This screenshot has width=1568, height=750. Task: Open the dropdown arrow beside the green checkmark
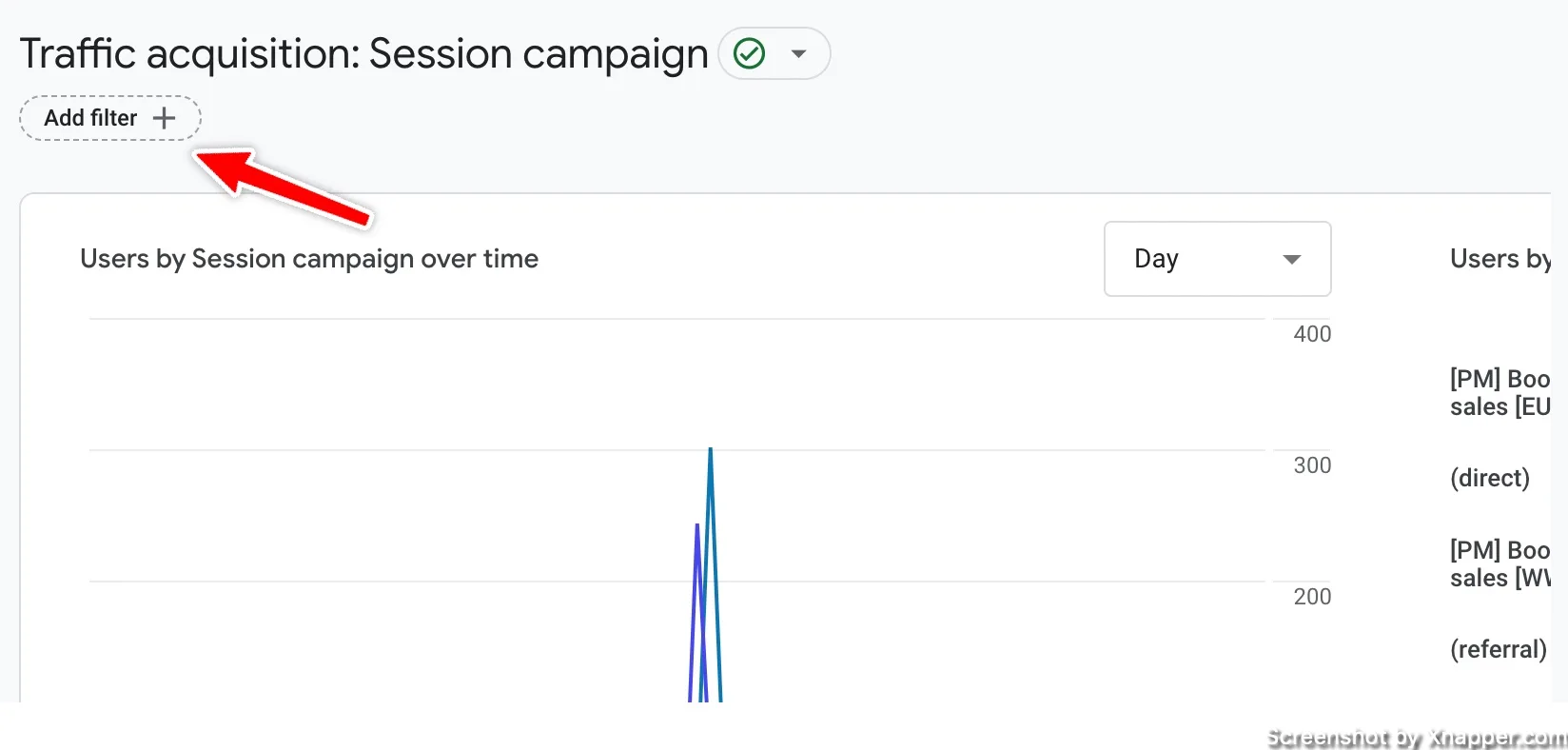[x=799, y=53]
